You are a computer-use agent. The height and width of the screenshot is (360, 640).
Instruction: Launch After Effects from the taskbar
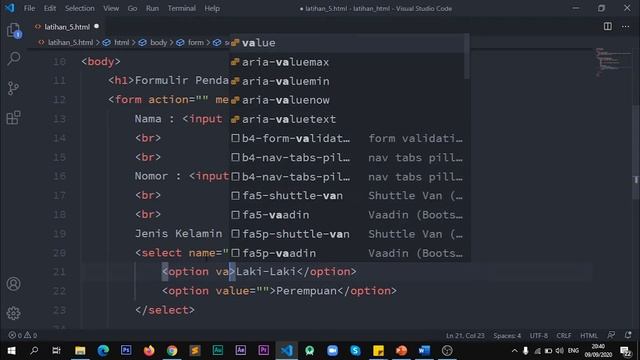coord(240,351)
